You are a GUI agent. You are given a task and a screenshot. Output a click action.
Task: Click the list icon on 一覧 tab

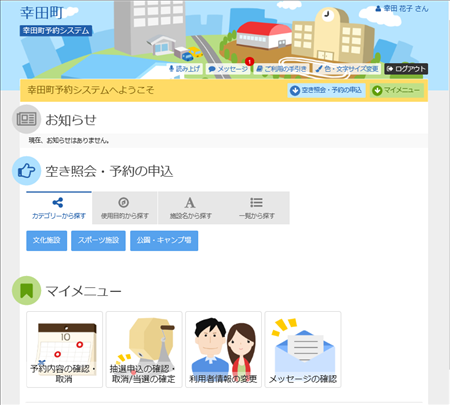[x=256, y=202]
